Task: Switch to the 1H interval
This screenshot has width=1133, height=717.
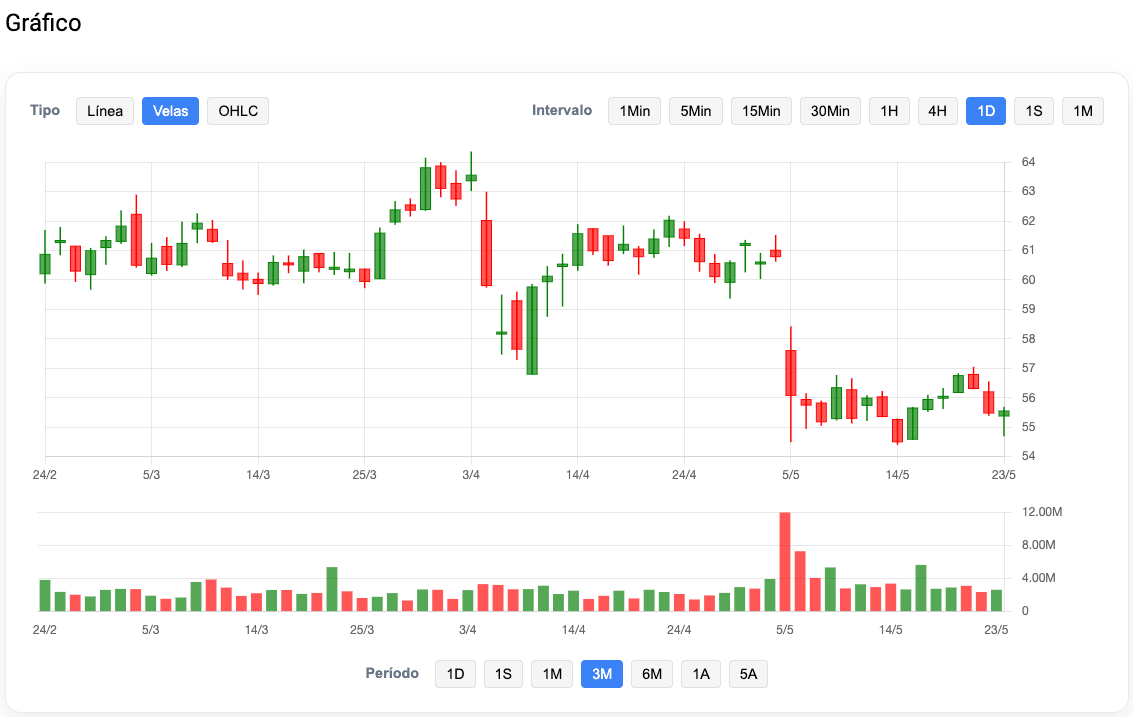Action: pyautogui.click(x=889, y=110)
